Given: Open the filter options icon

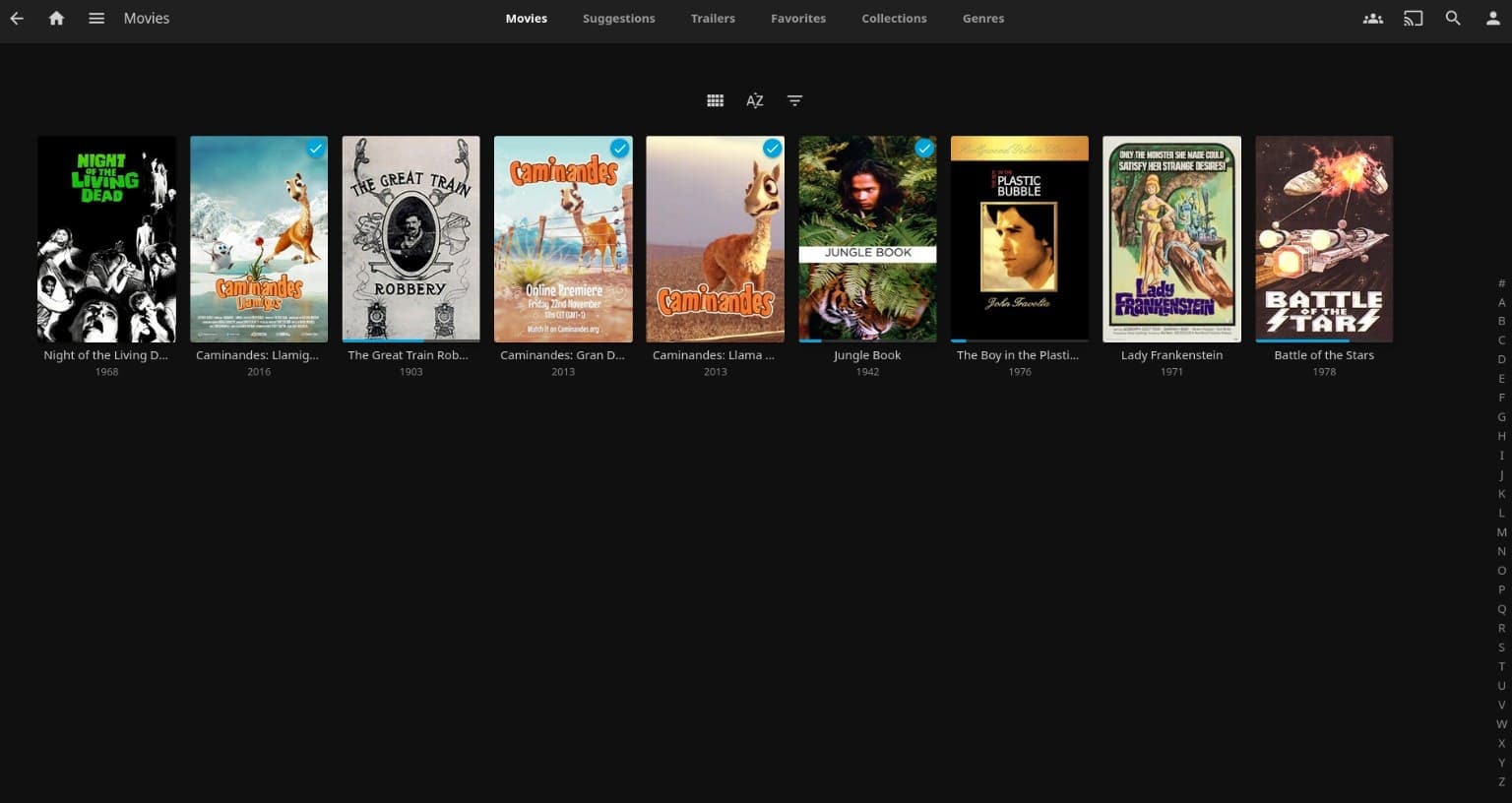Looking at the screenshot, I should point(794,100).
